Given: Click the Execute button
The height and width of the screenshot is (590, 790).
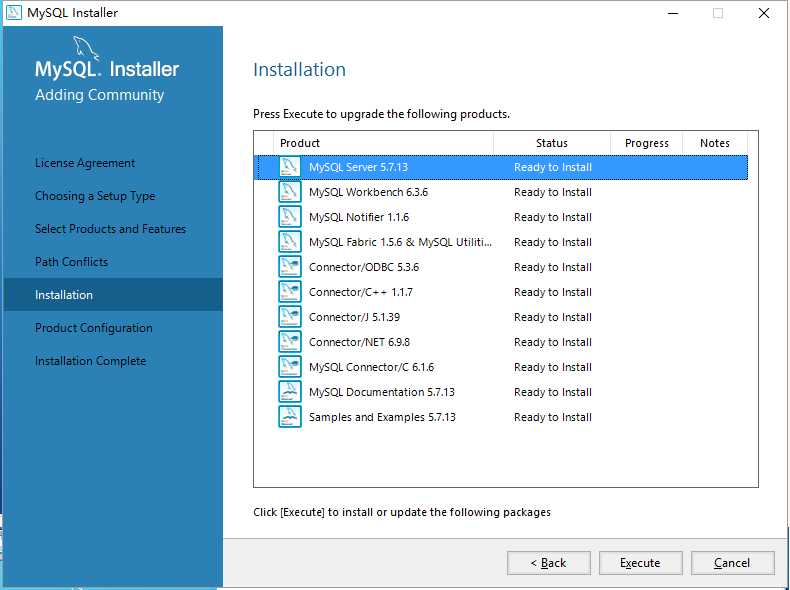Looking at the screenshot, I should click(x=640, y=563).
